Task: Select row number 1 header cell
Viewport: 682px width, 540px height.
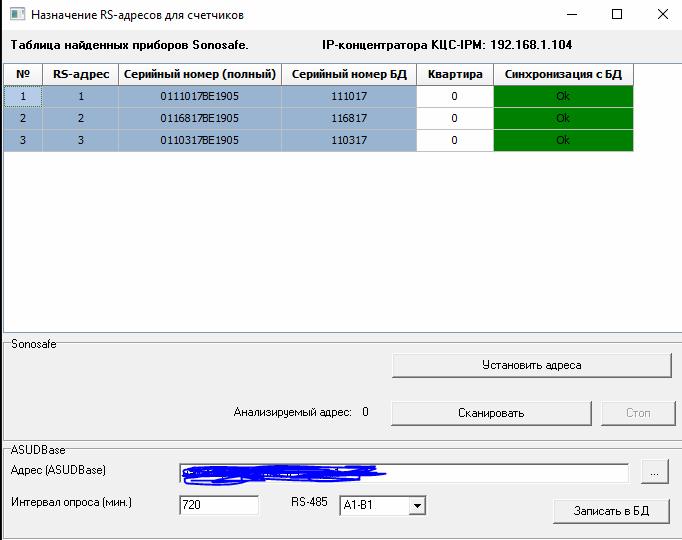Action: click(x=24, y=96)
